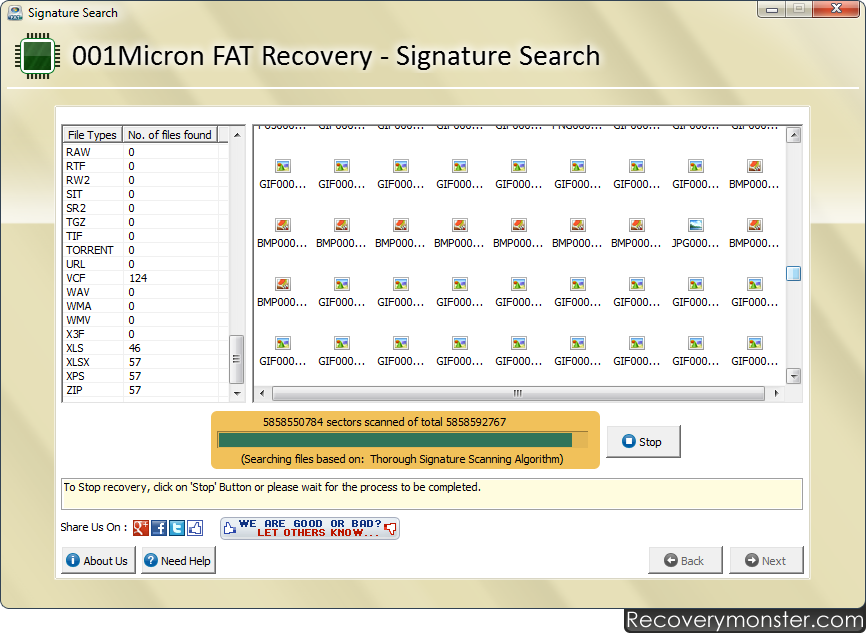The image size is (866, 633).
Task: Select the BMP000... file right of JPG000...
Action: [x=754, y=234]
